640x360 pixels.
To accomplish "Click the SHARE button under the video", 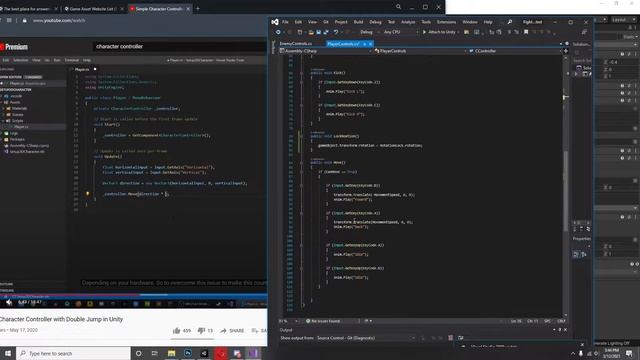I will click(x=232, y=331).
